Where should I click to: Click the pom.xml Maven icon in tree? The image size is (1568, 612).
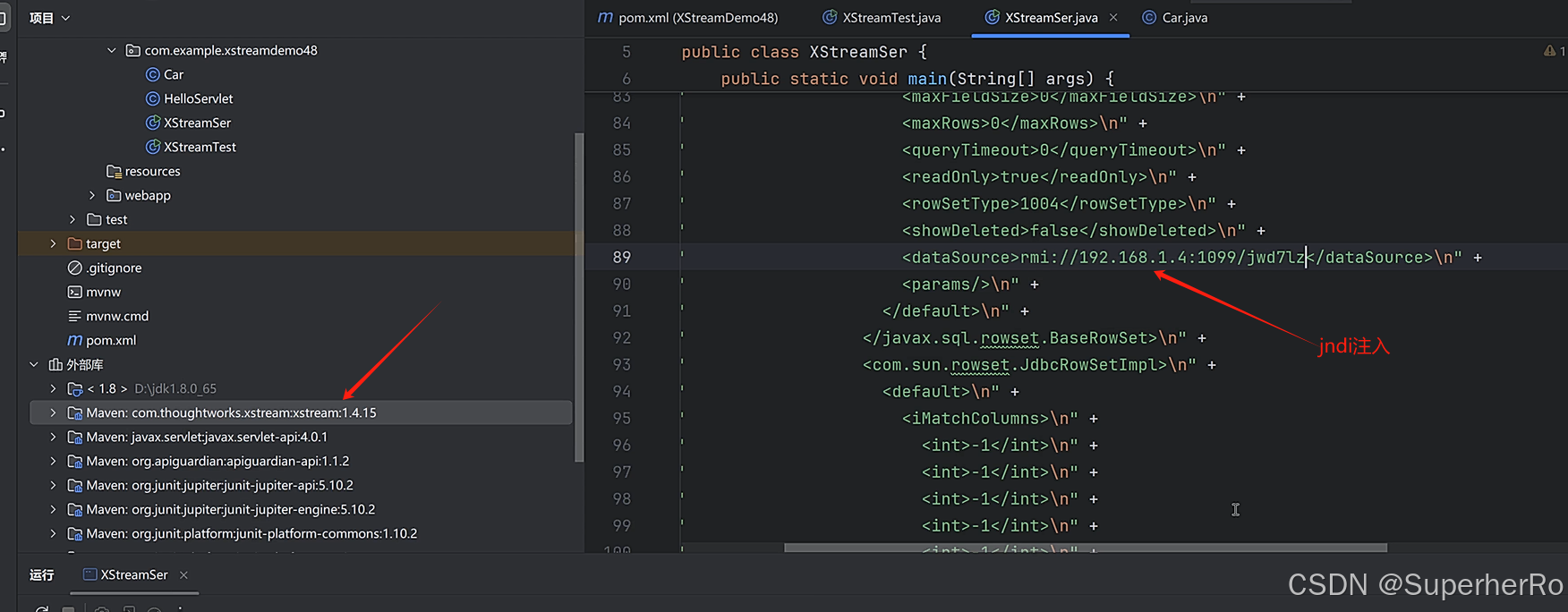75,340
